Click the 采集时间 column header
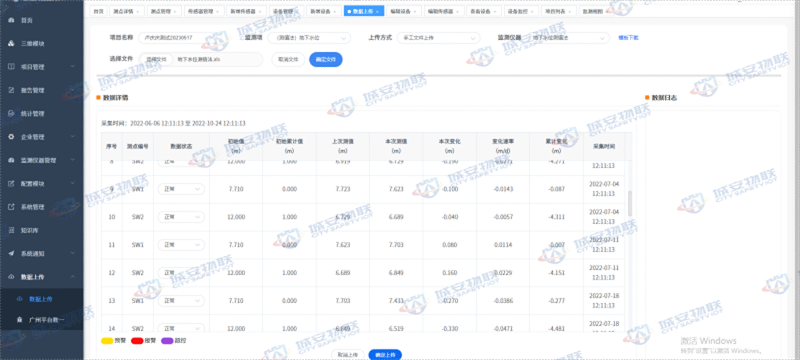Viewport: 800px width, 360px height. point(604,146)
